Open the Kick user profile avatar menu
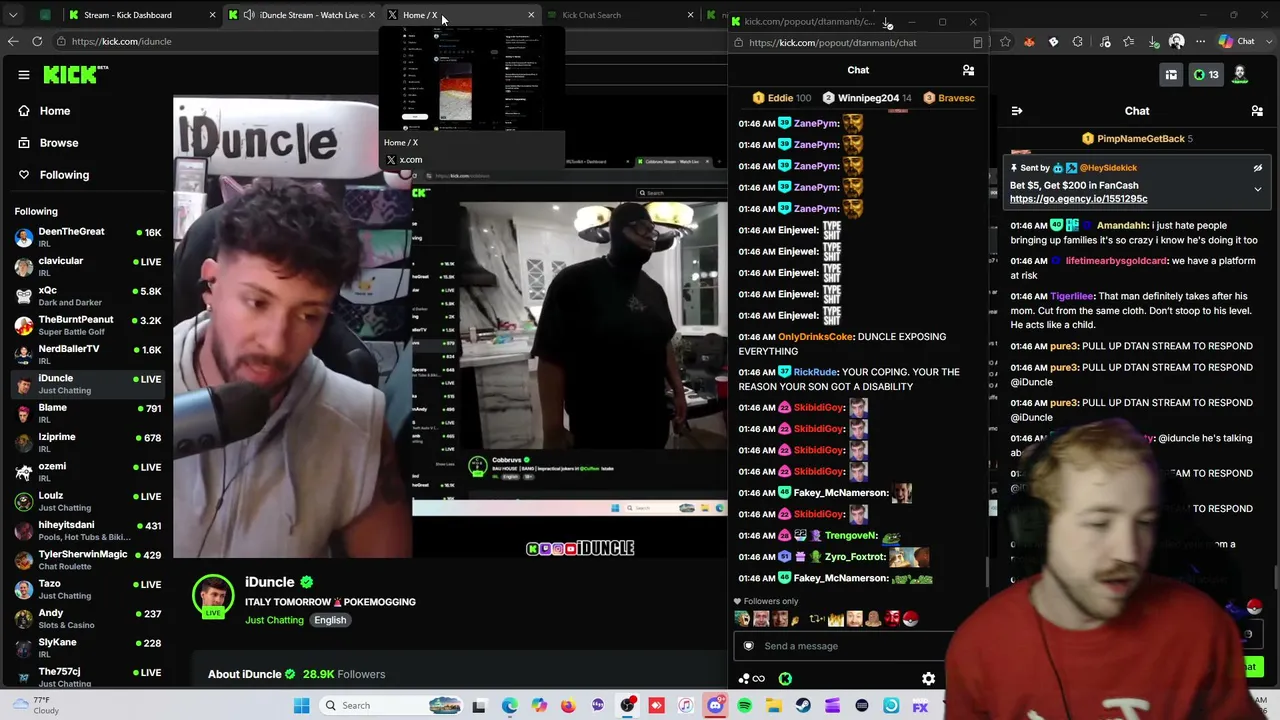Image resolution: width=1280 pixels, height=720 pixels. pos(1240,74)
